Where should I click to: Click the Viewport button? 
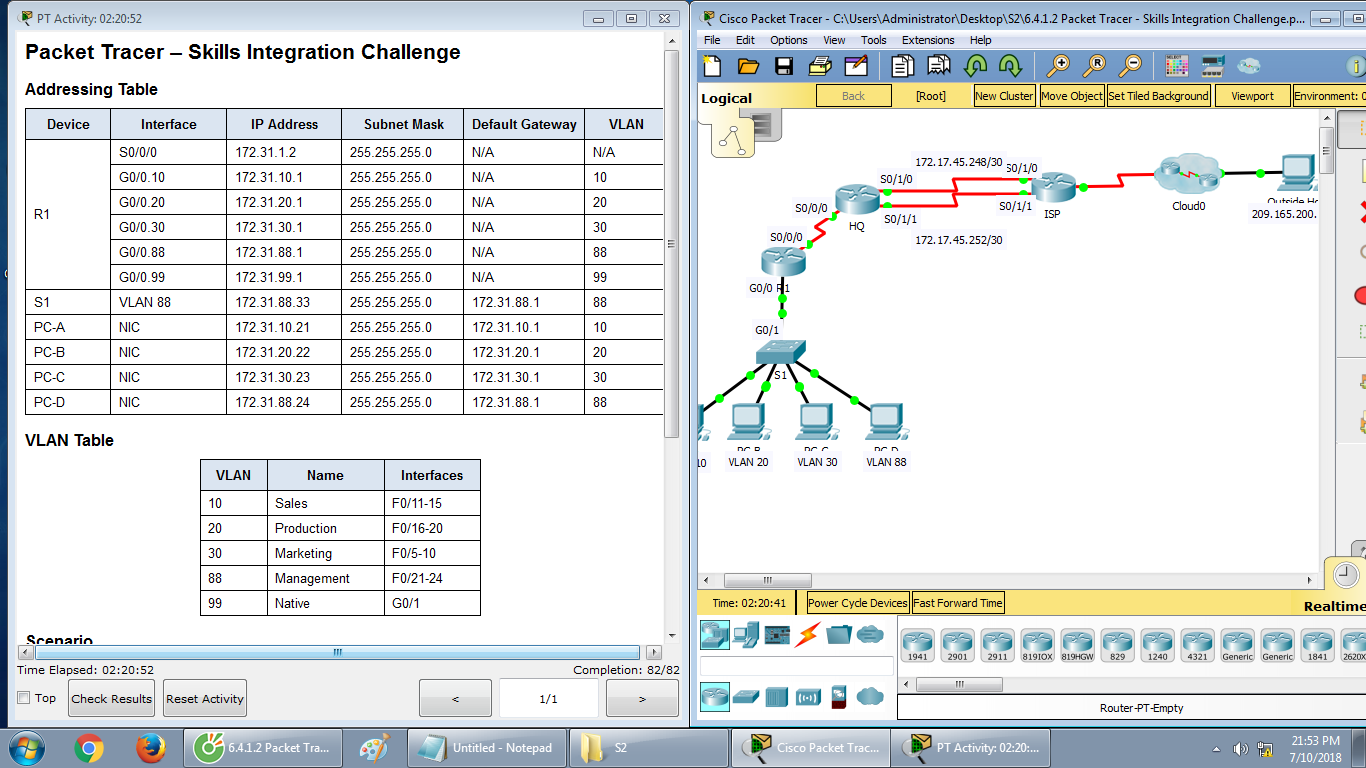[1252, 96]
